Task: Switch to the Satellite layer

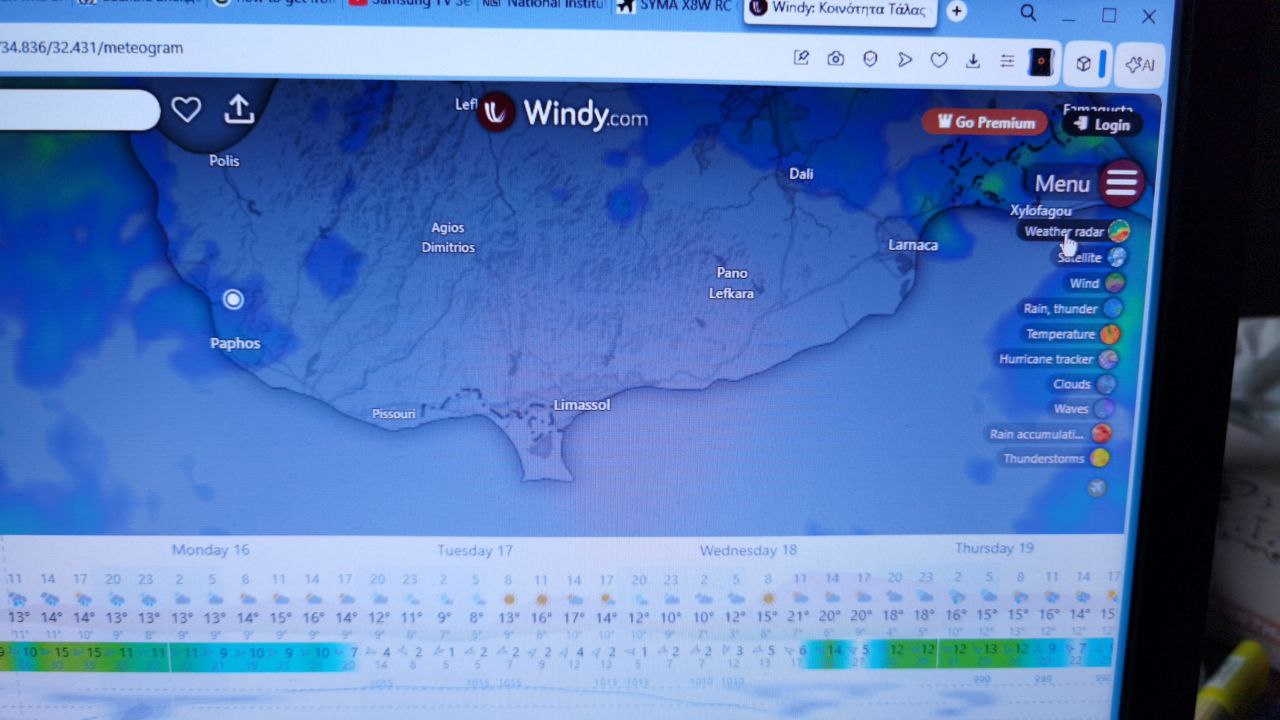Action: point(1116,258)
